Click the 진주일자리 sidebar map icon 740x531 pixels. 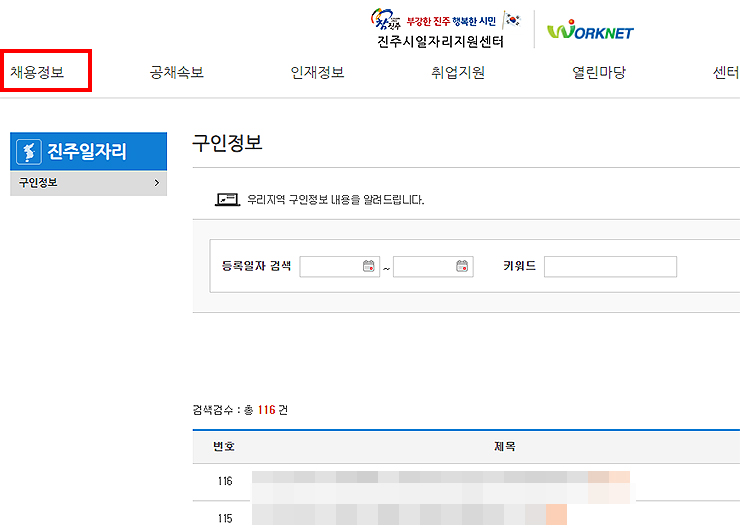click(x=29, y=152)
